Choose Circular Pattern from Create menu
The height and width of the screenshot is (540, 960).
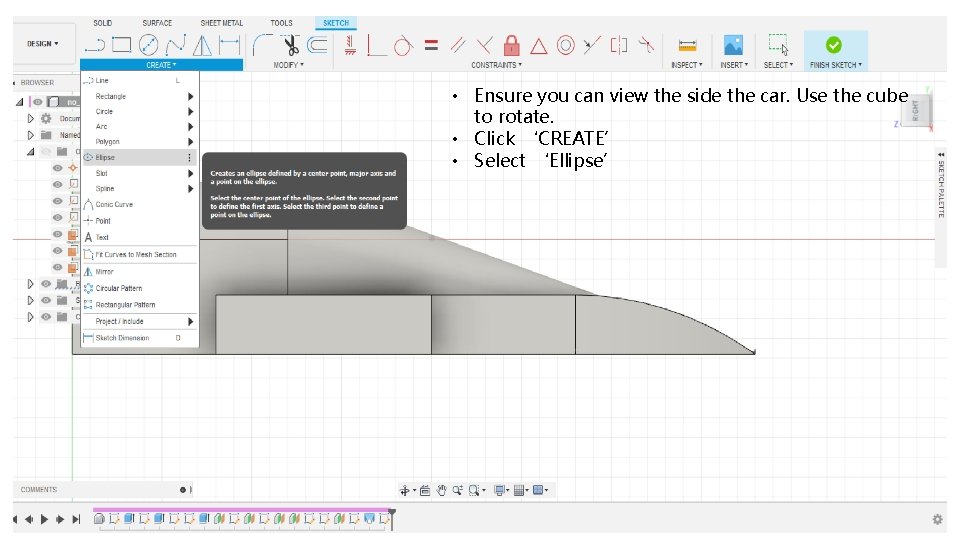point(140,288)
